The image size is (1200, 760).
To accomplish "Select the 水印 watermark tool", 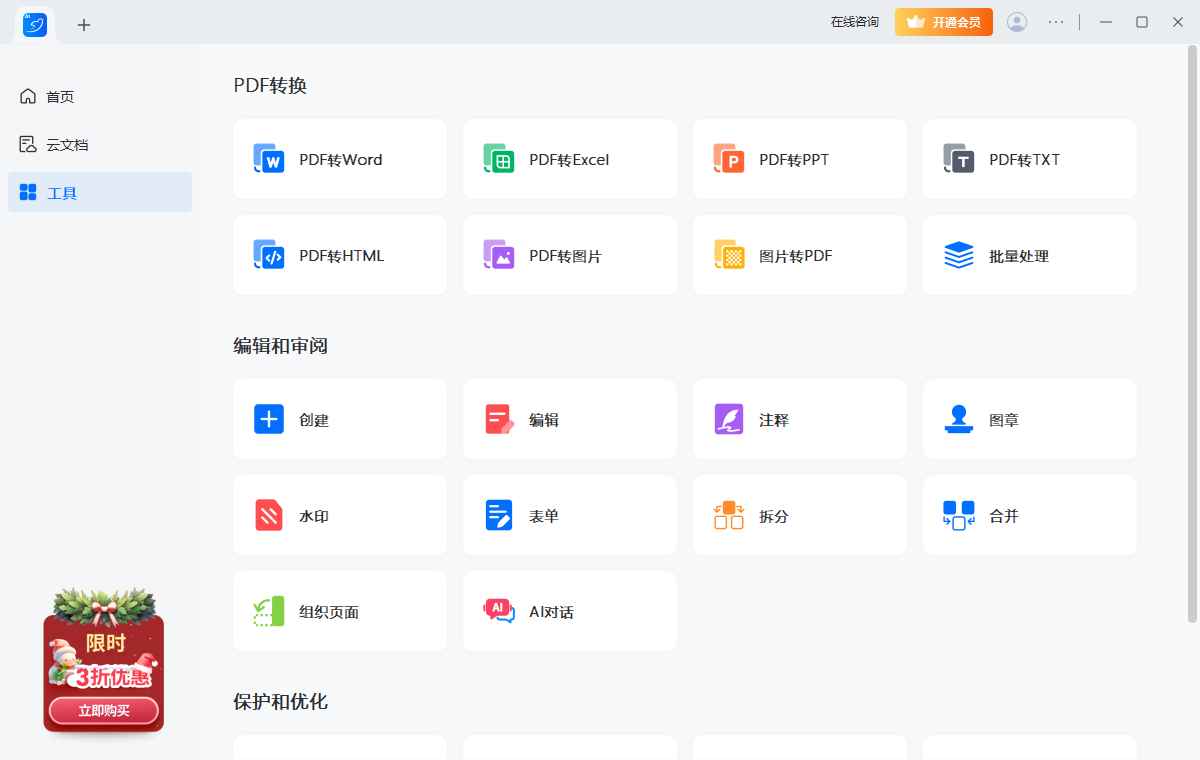I will [339, 515].
